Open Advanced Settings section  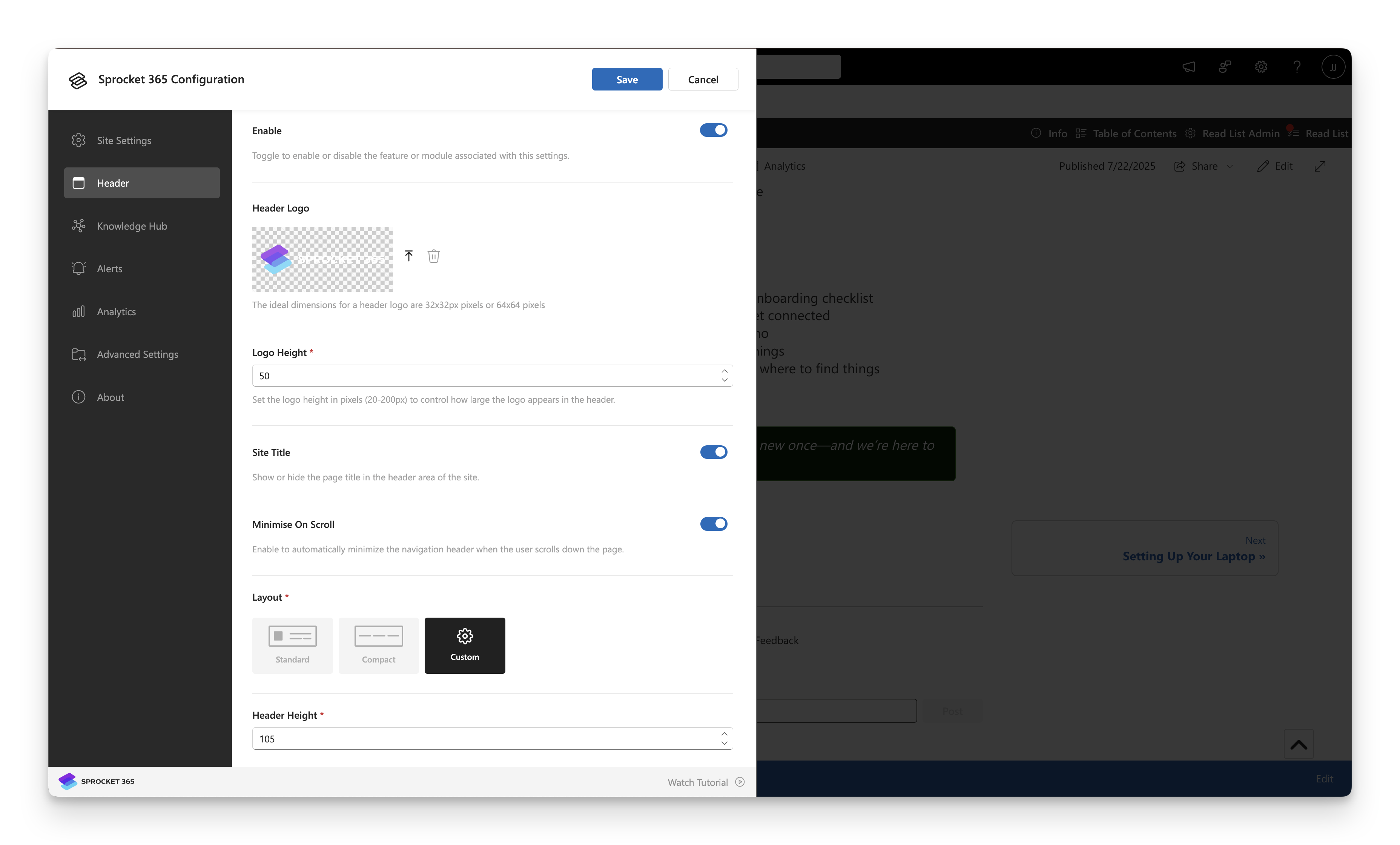coord(137,354)
